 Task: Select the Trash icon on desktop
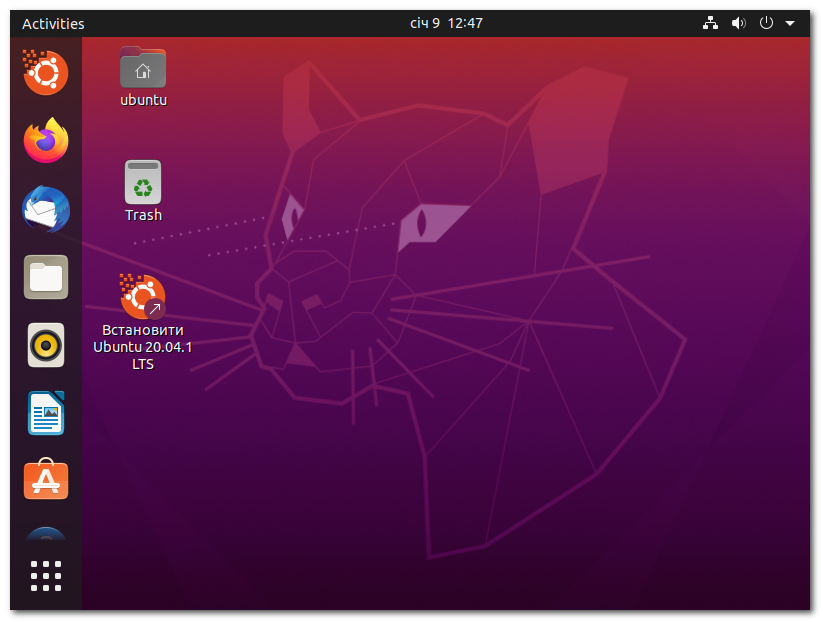pos(143,182)
